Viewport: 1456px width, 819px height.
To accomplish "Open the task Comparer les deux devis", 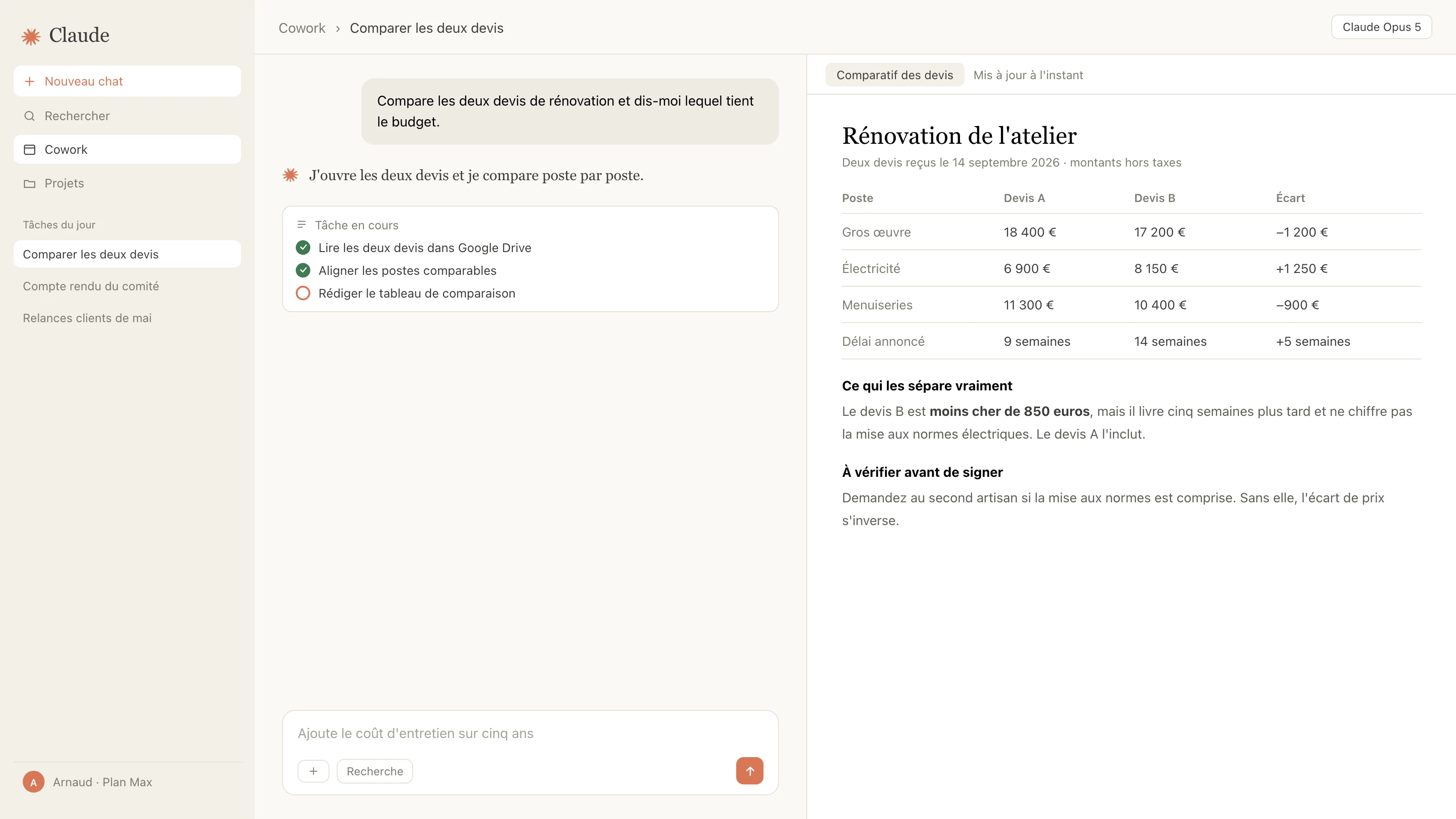I will [x=127, y=254].
